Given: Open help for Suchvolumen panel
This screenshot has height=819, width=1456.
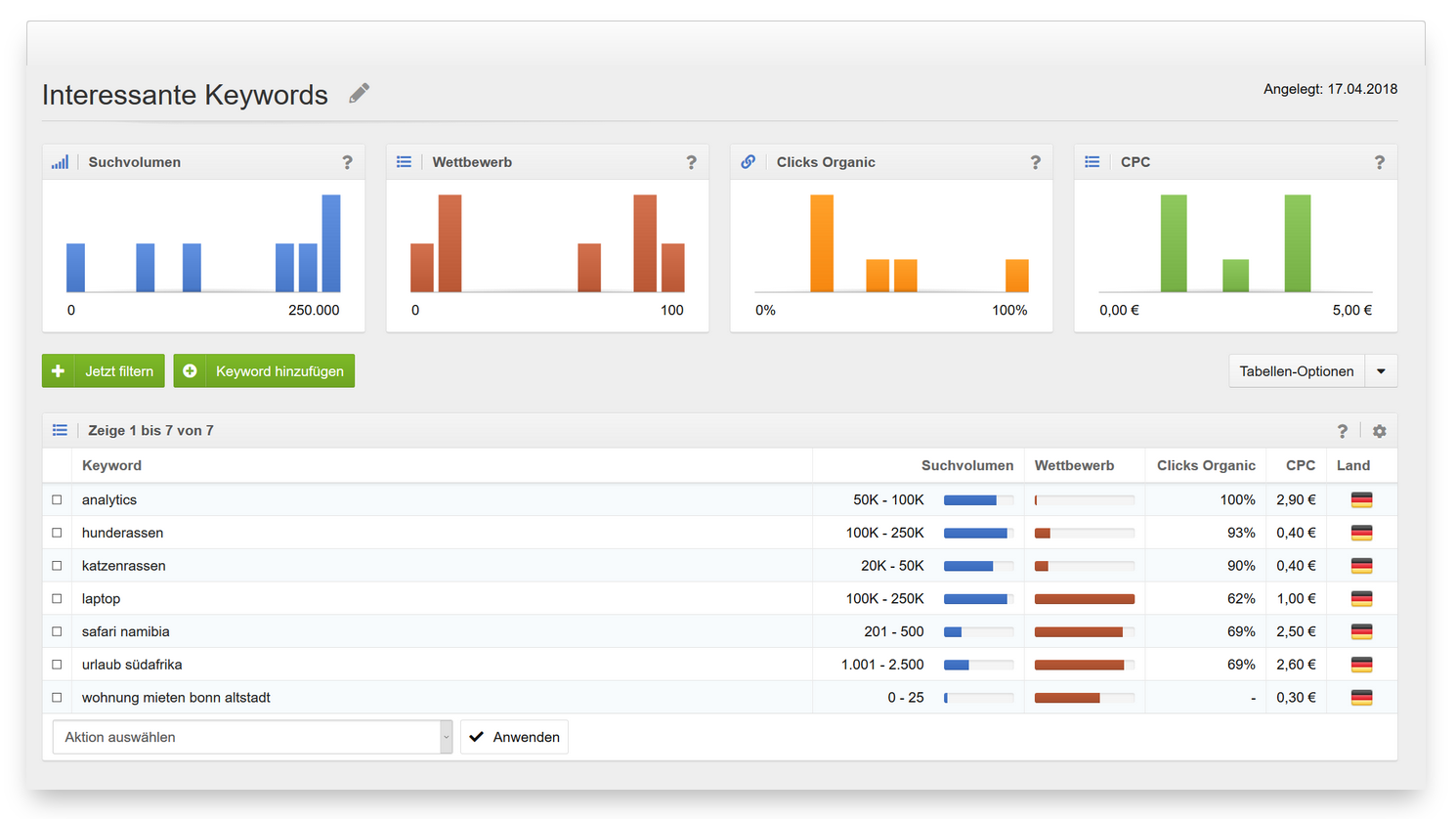Looking at the screenshot, I should 347,162.
